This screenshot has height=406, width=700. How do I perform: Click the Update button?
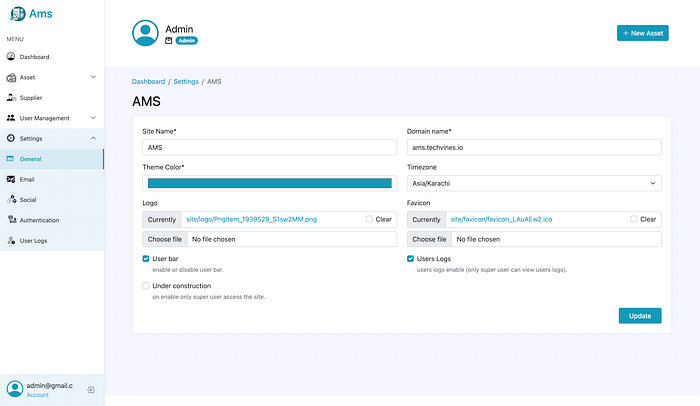(640, 316)
